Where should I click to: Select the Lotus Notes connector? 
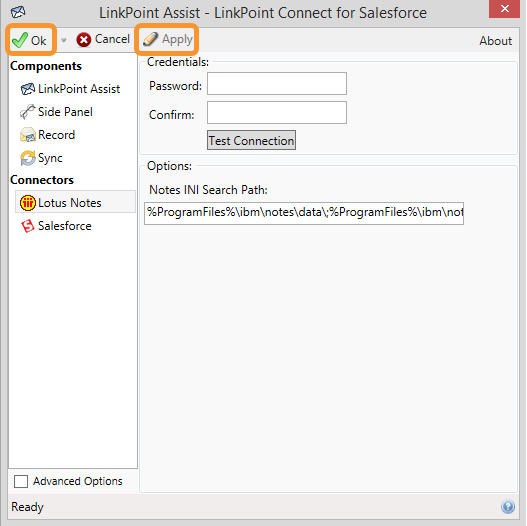pyautogui.click(x=75, y=202)
